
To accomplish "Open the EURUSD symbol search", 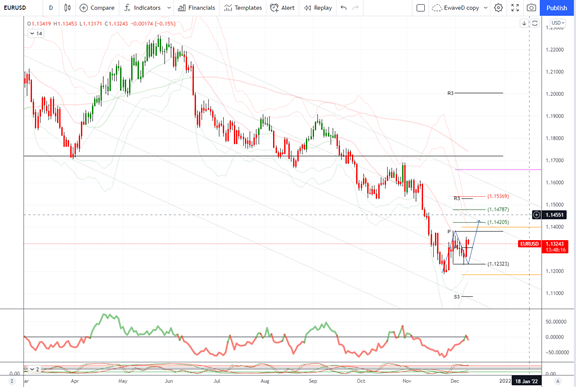I will point(15,8).
